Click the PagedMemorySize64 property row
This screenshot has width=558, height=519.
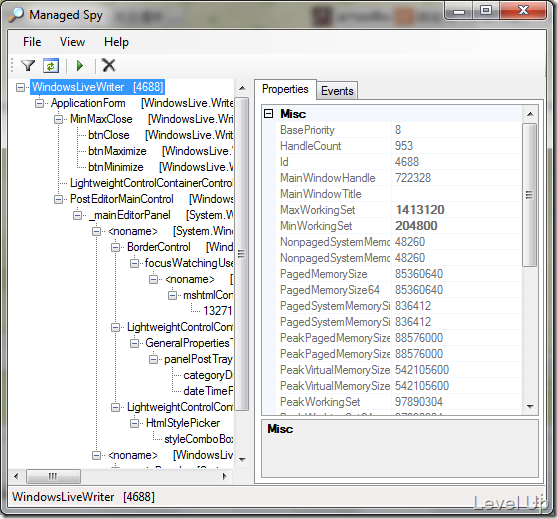point(399,290)
